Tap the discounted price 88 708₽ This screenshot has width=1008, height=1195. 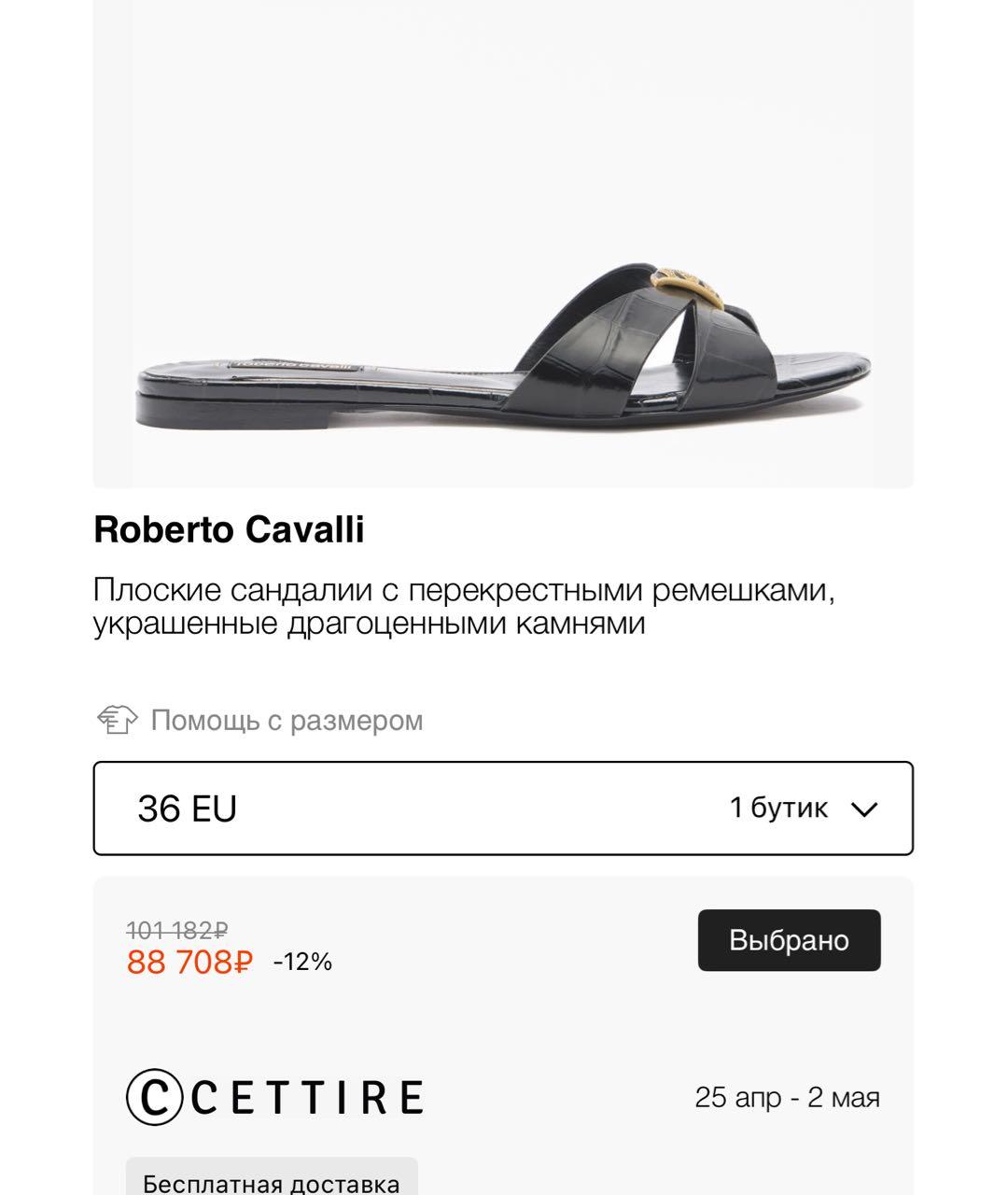pos(189,962)
